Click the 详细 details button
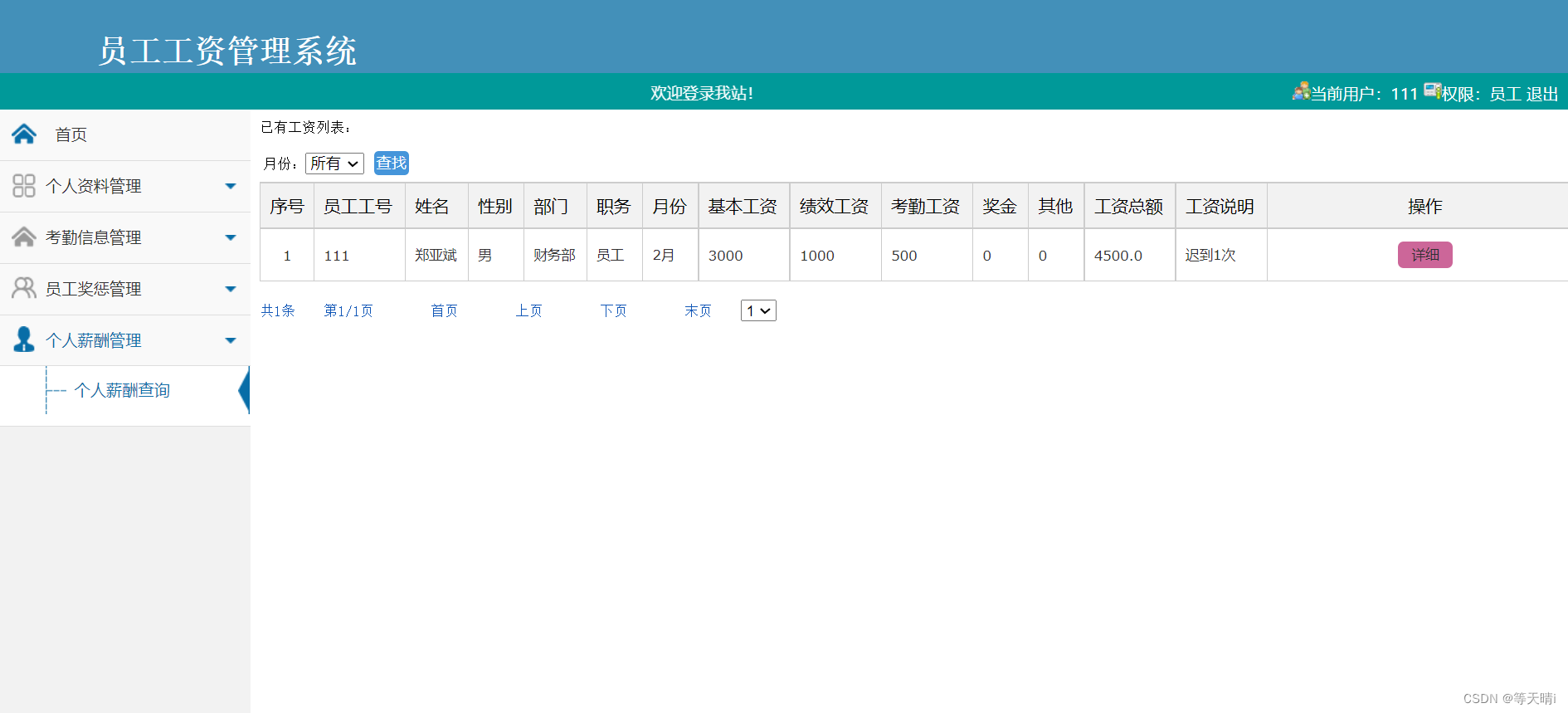 pos(1424,255)
